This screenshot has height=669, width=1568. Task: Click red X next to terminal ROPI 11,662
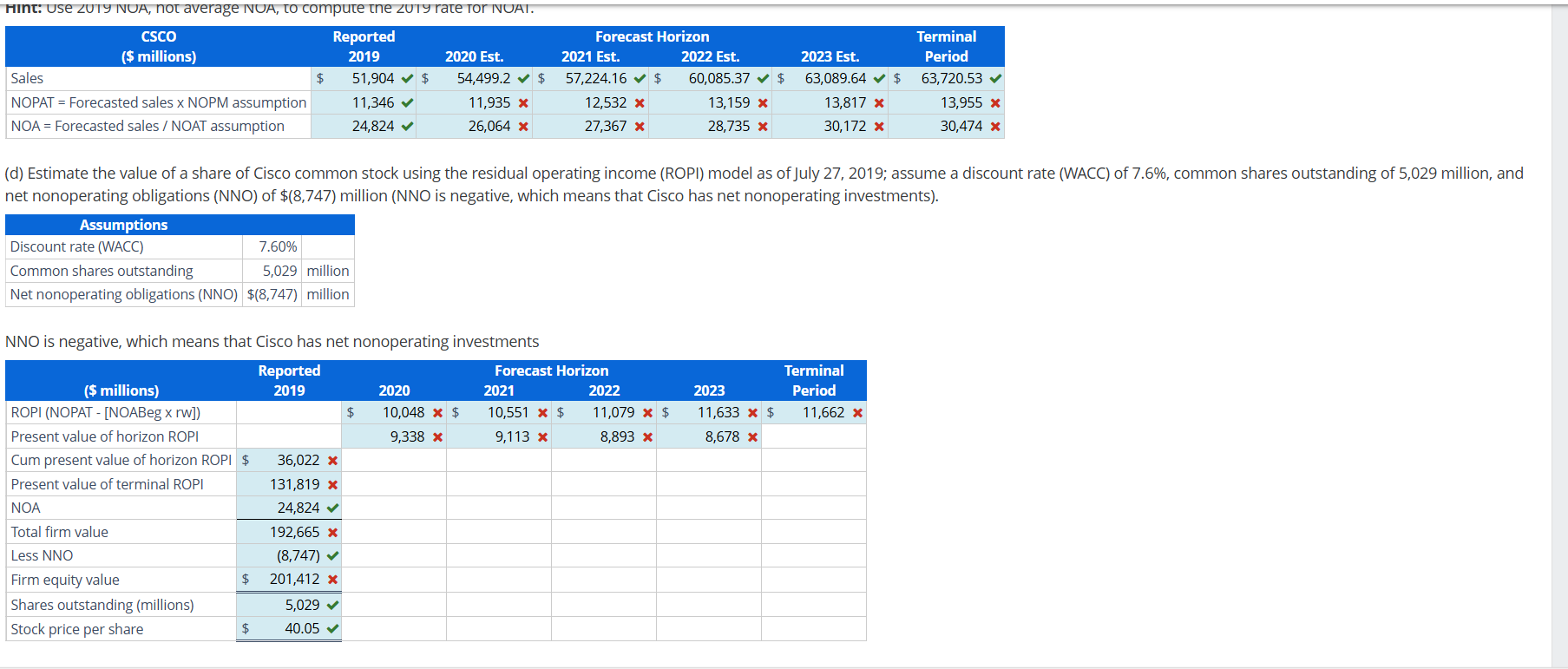[x=857, y=413]
